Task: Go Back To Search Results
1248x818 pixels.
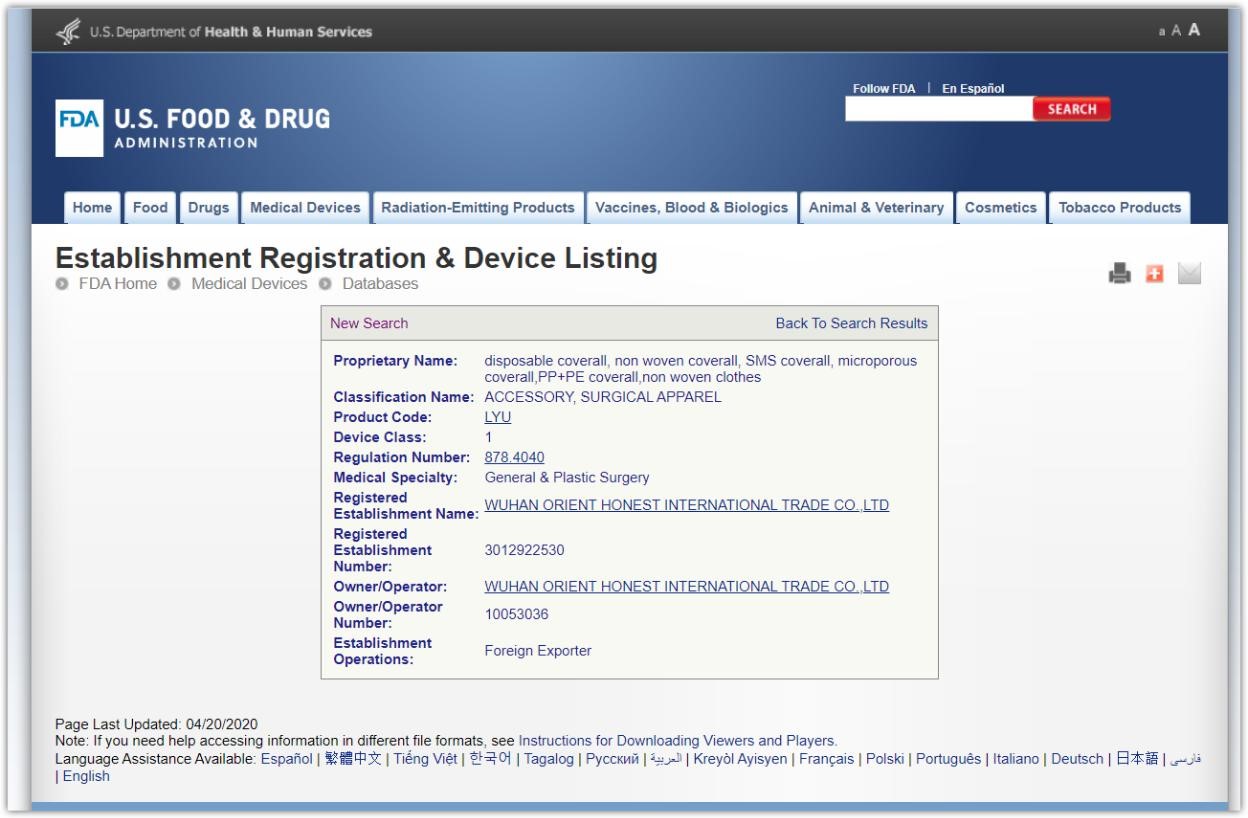Action: 851,323
